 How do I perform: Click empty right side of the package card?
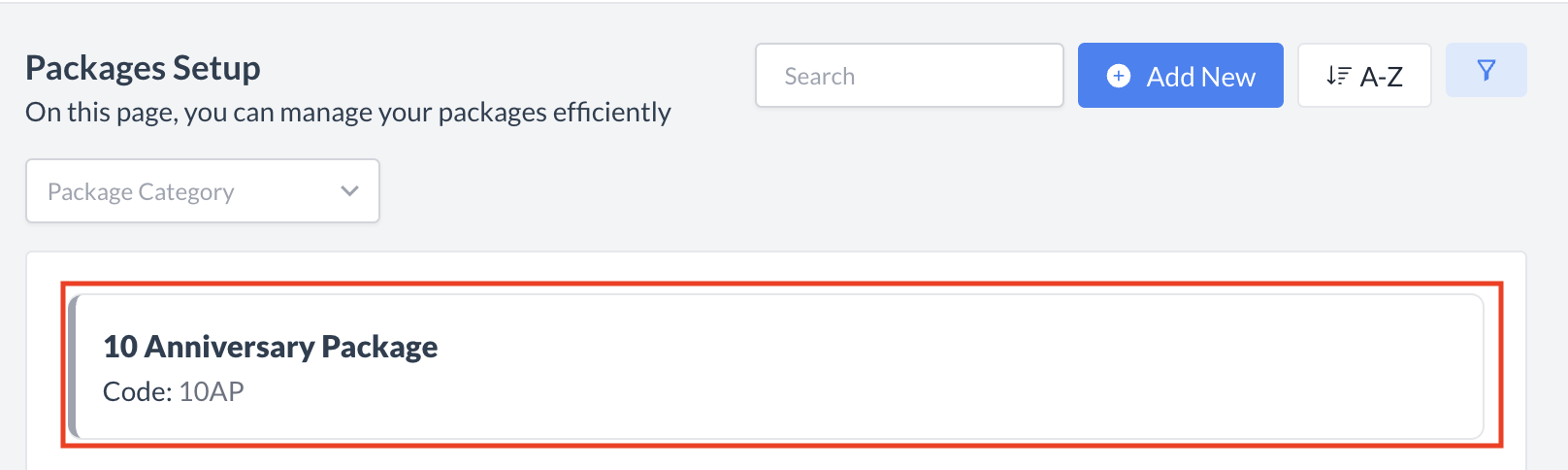click(x=1164, y=366)
